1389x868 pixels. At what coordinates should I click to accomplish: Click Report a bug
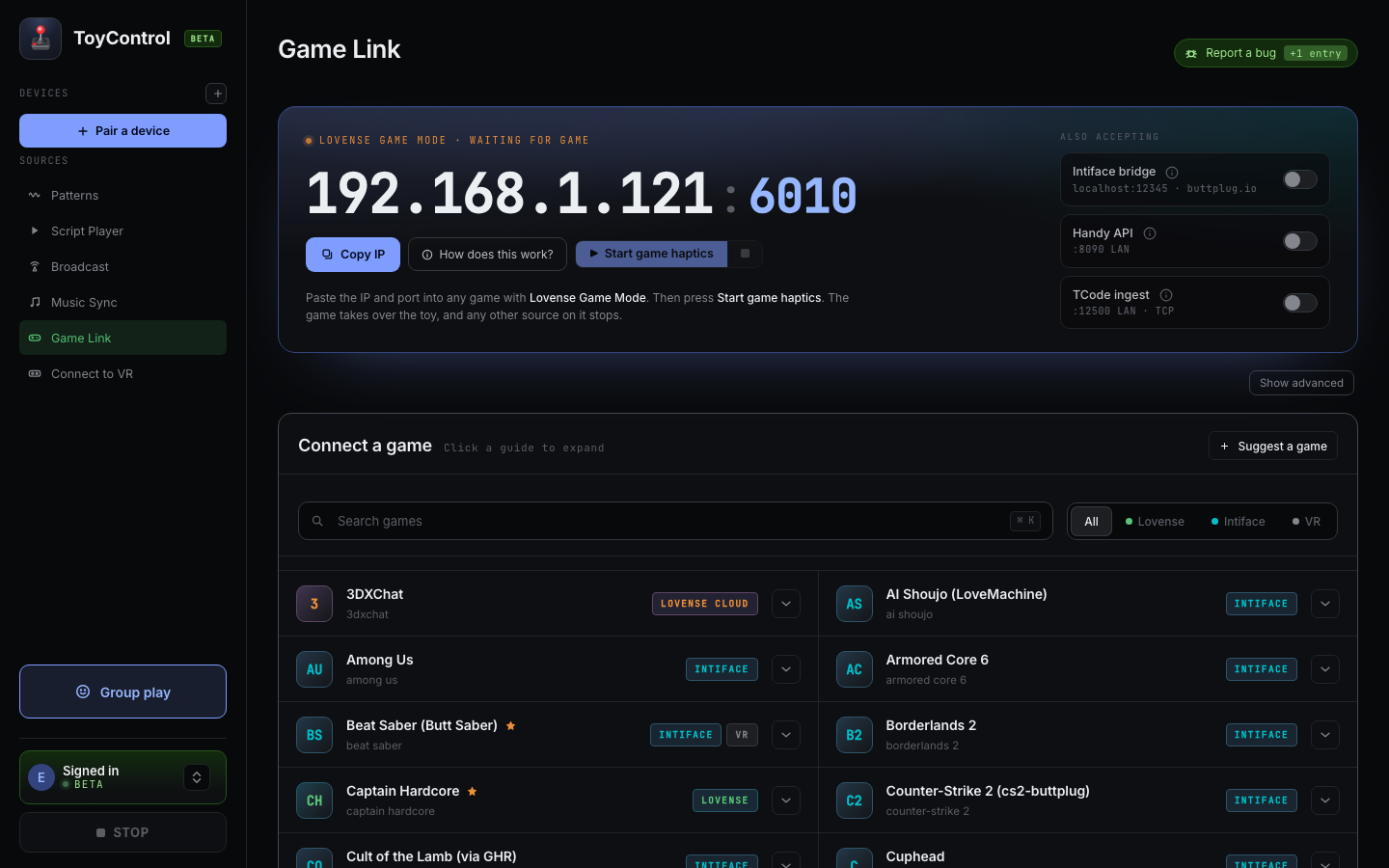[1266, 53]
